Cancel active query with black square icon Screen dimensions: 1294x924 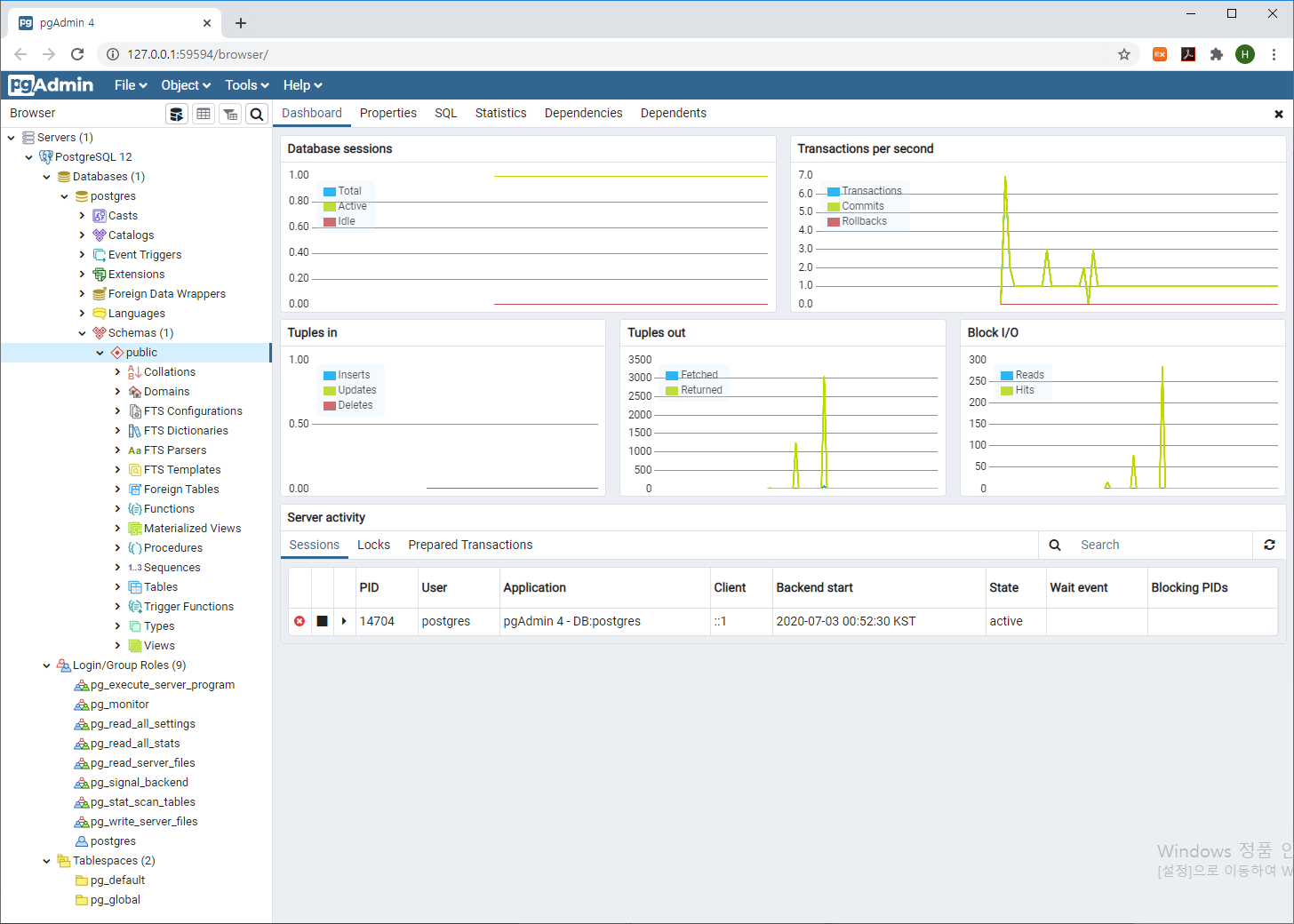(323, 621)
